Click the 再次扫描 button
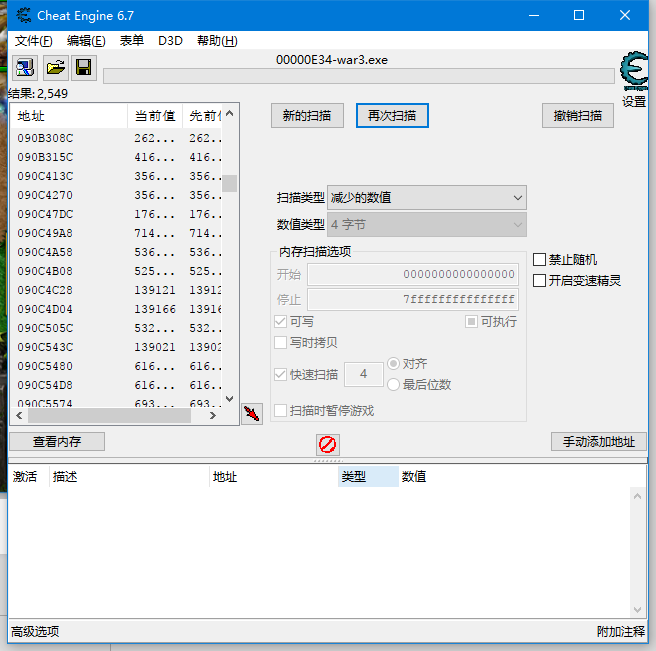 pos(392,115)
